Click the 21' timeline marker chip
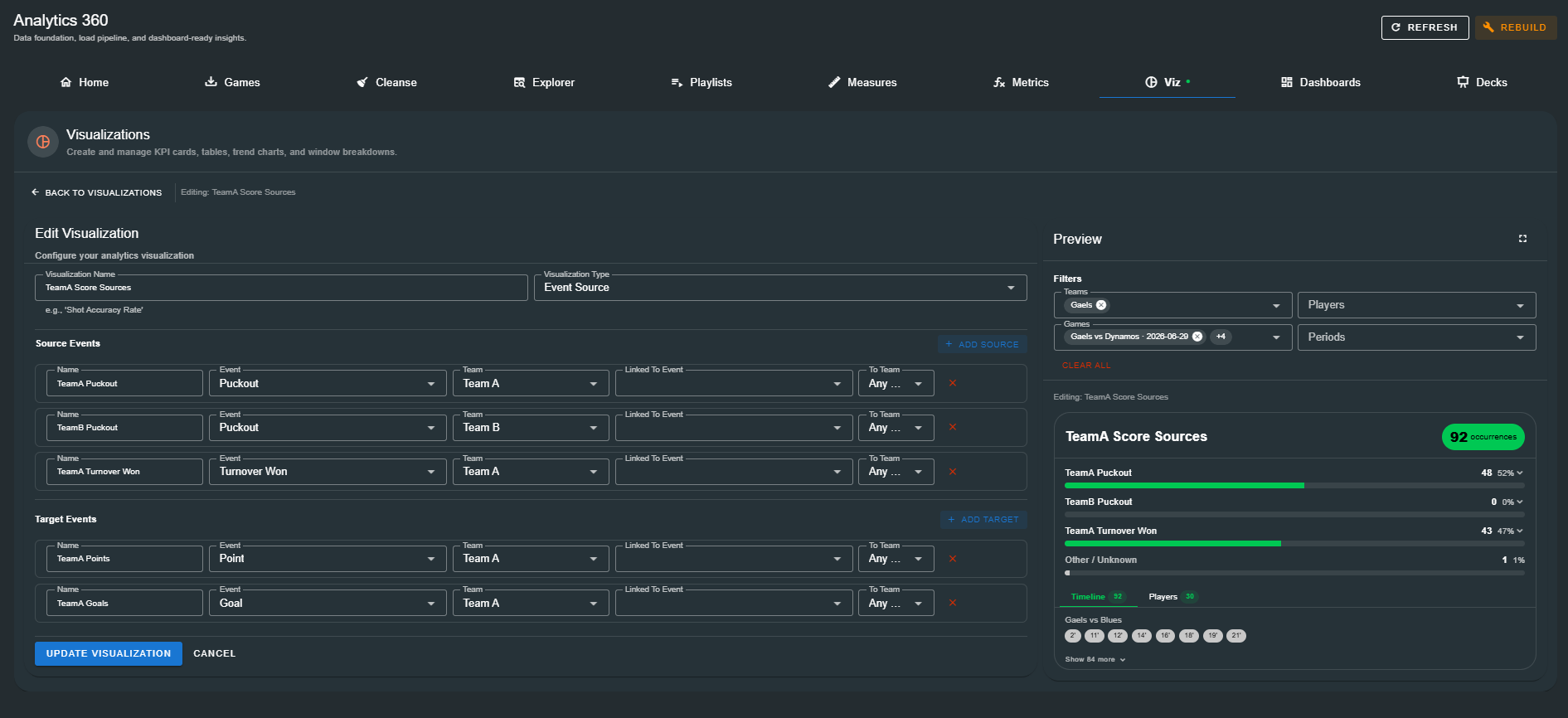 tap(1236, 636)
